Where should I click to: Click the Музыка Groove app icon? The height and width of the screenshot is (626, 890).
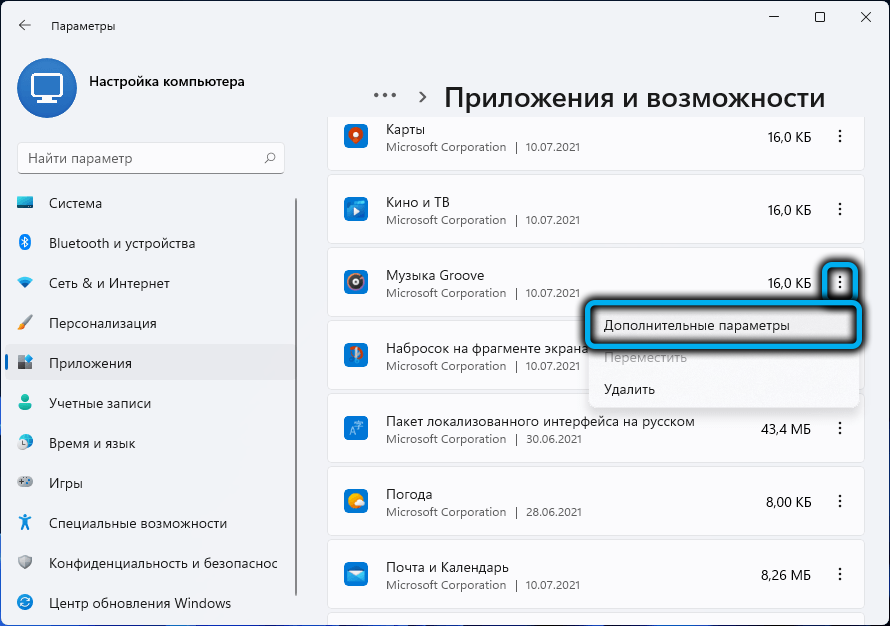356,283
